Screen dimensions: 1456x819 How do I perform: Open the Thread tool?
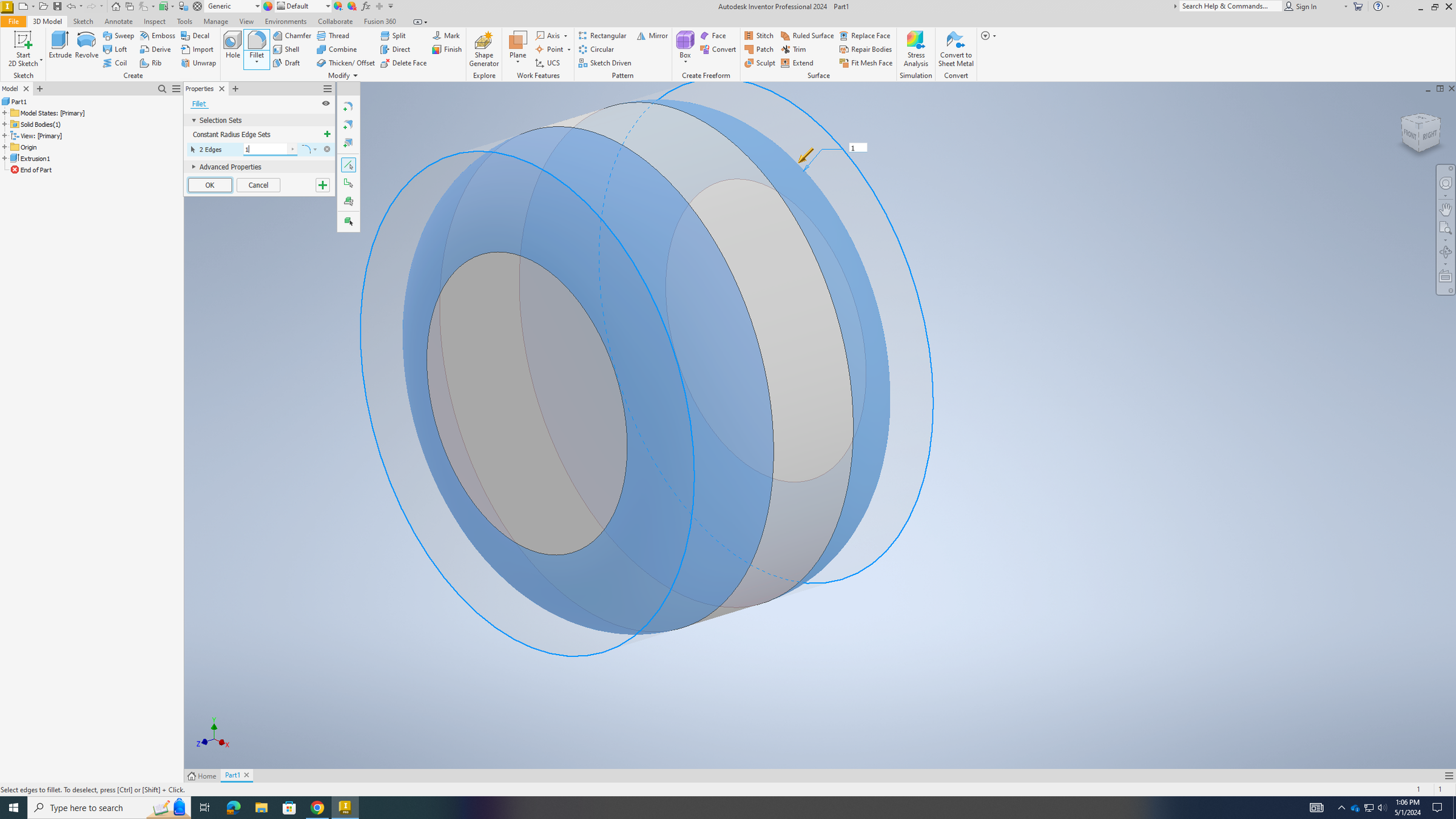[333, 36]
